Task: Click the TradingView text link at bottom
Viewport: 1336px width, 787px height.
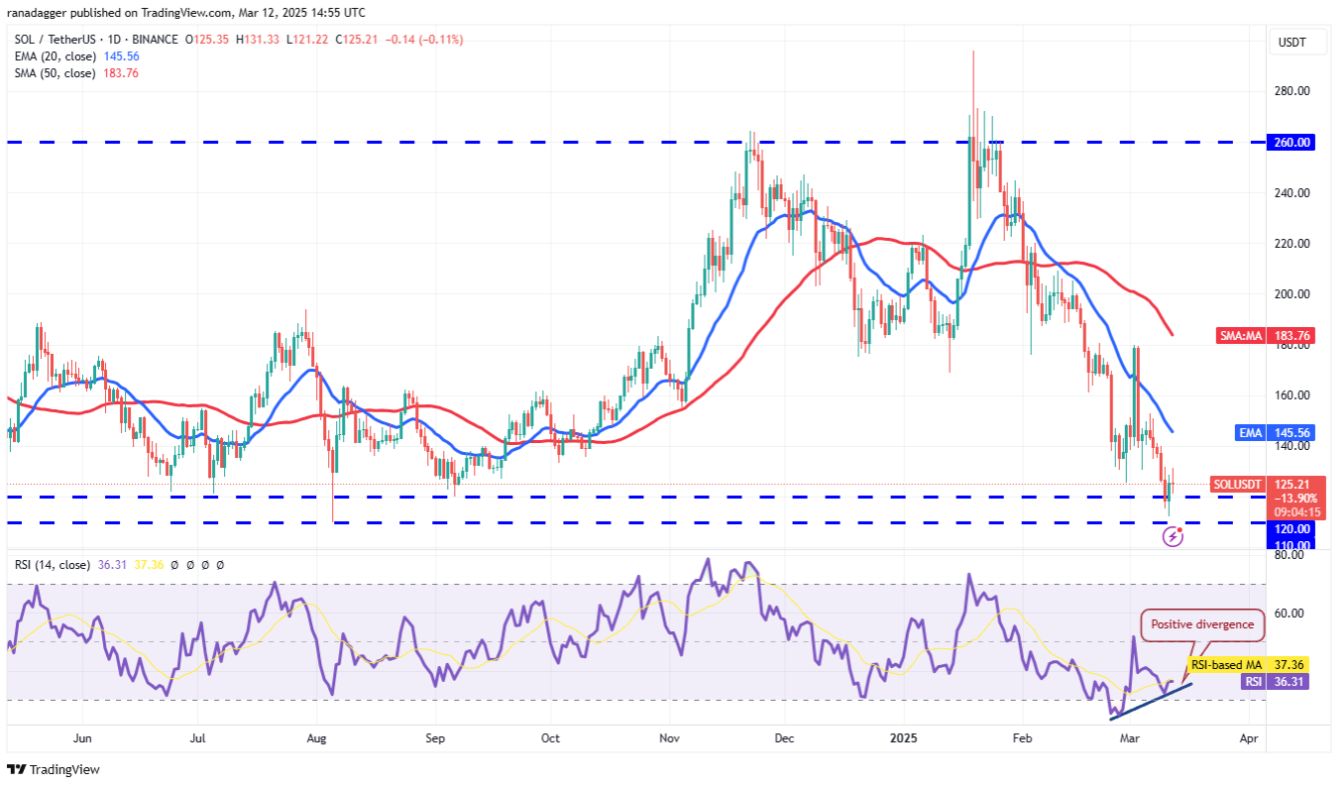Action: 64,770
